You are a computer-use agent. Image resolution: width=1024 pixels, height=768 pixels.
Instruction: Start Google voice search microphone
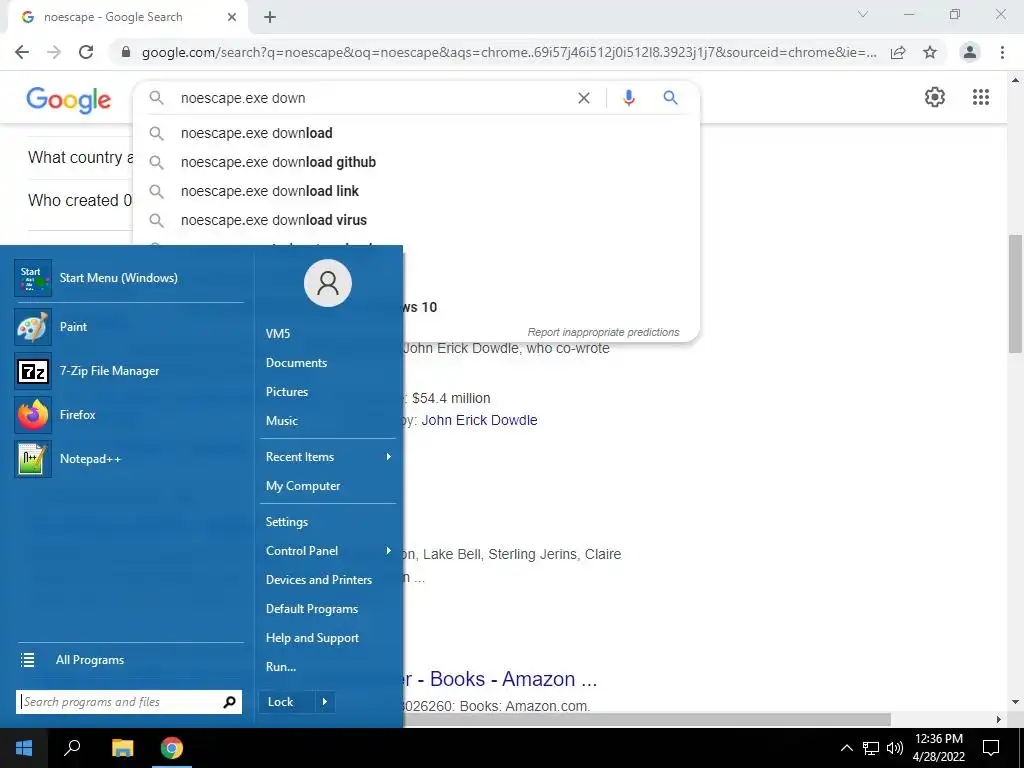pos(628,98)
